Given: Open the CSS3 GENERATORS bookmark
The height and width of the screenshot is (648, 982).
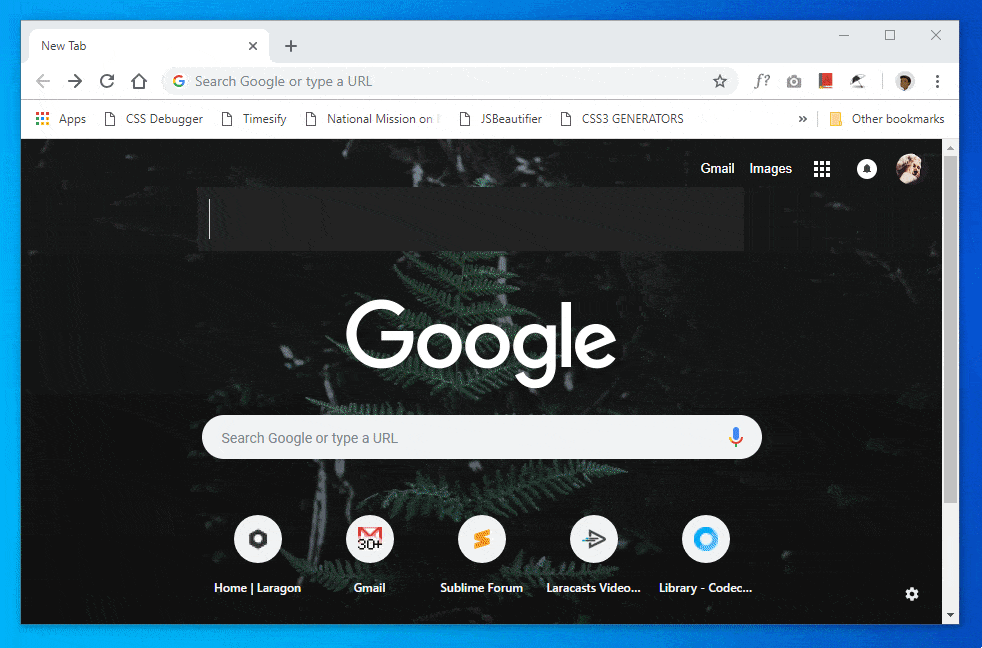Looking at the screenshot, I should pos(622,119).
